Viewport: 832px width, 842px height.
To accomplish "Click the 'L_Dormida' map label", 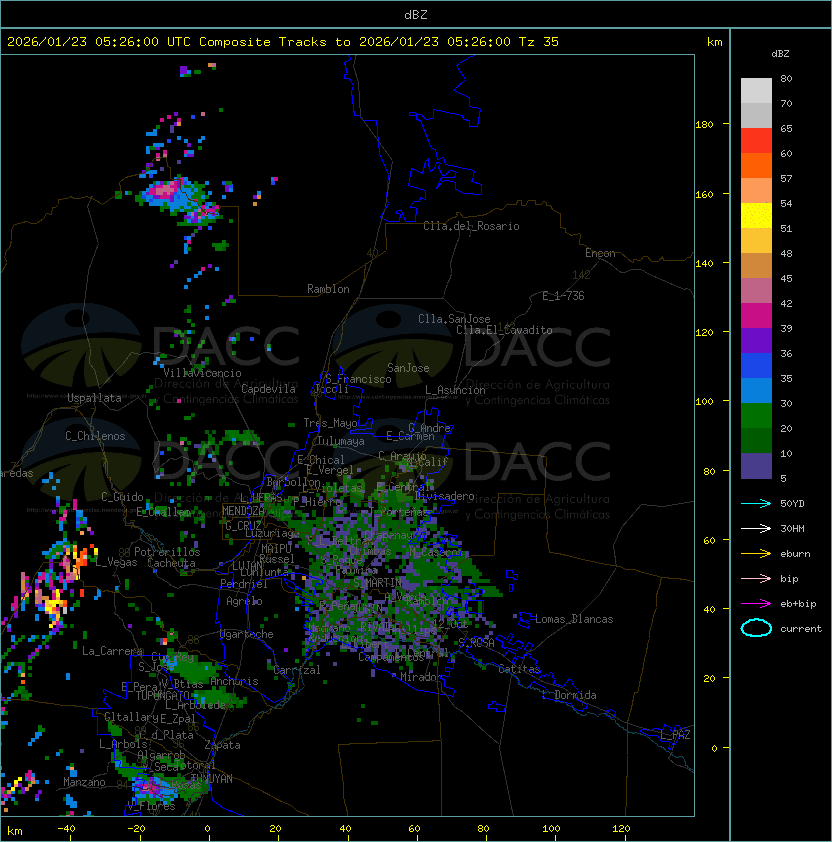I will click(569, 695).
